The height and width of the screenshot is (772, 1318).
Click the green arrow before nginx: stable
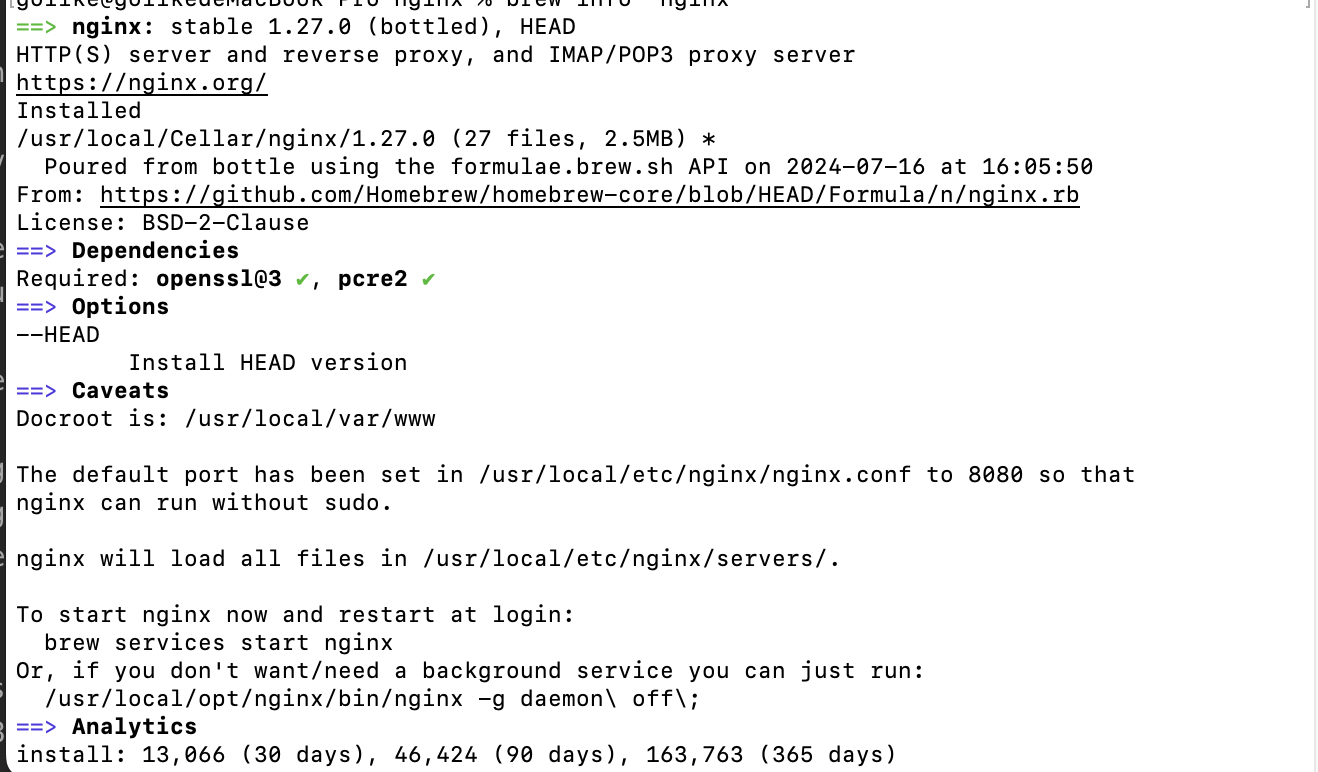tap(37, 27)
